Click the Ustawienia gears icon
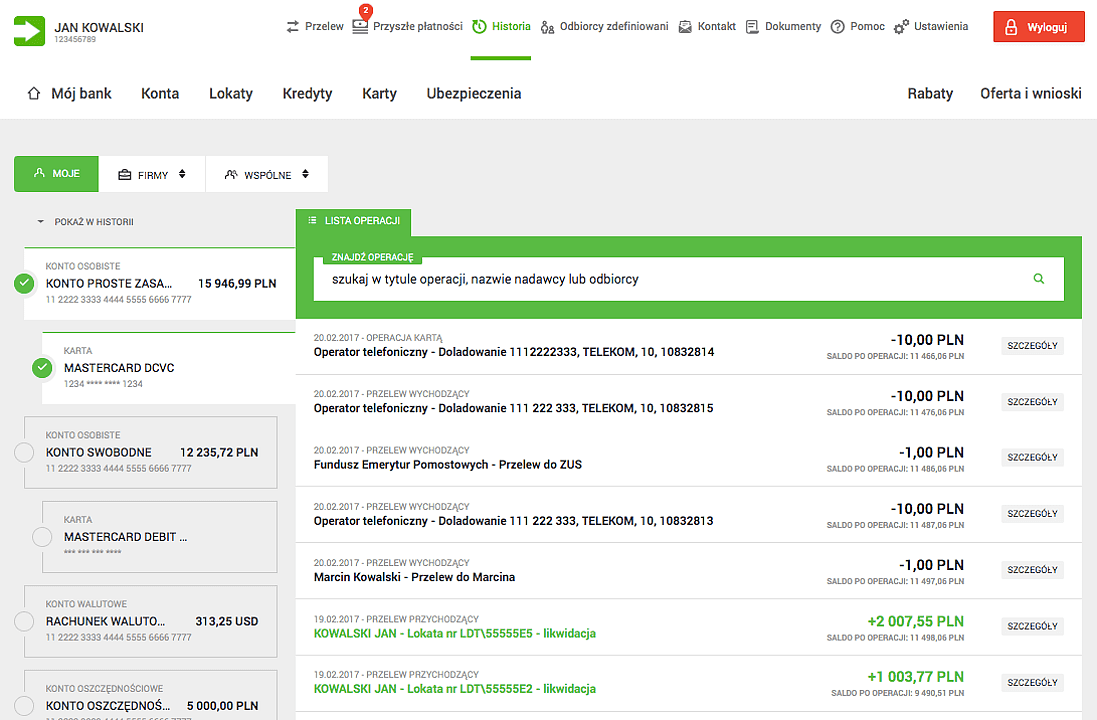 coord(901,27)
